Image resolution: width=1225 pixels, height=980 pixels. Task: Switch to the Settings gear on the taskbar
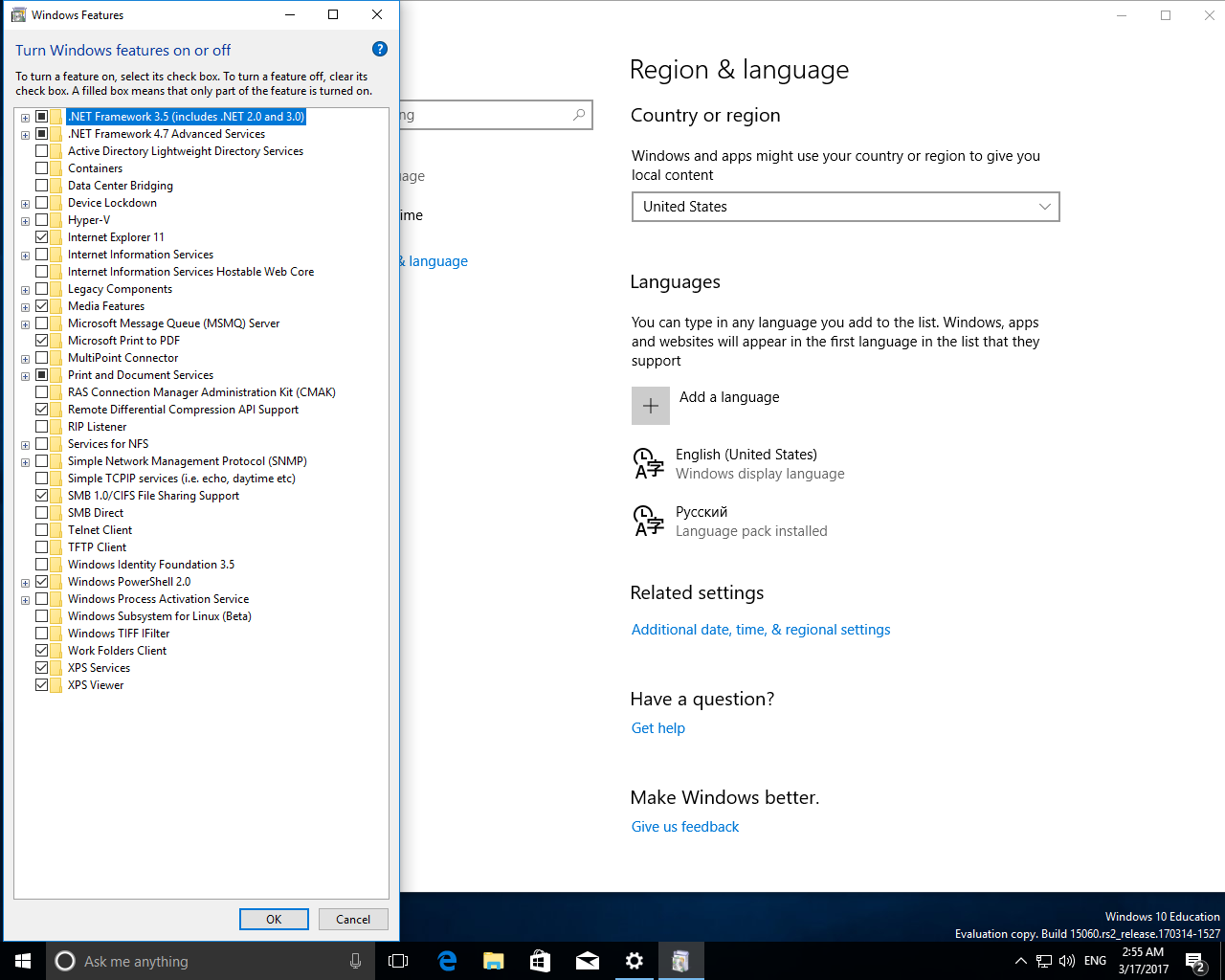point(634,961)
